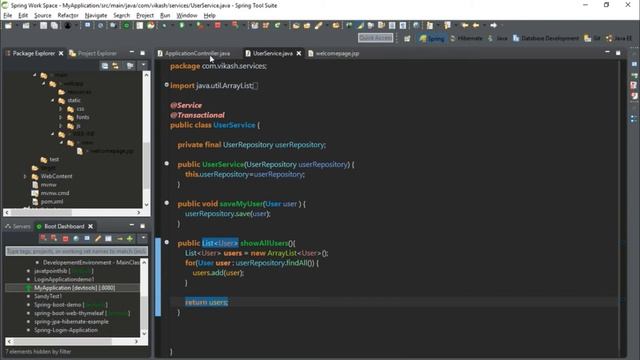Switch to the Java perspective
The image size is (640, 360).
[498, 38]
